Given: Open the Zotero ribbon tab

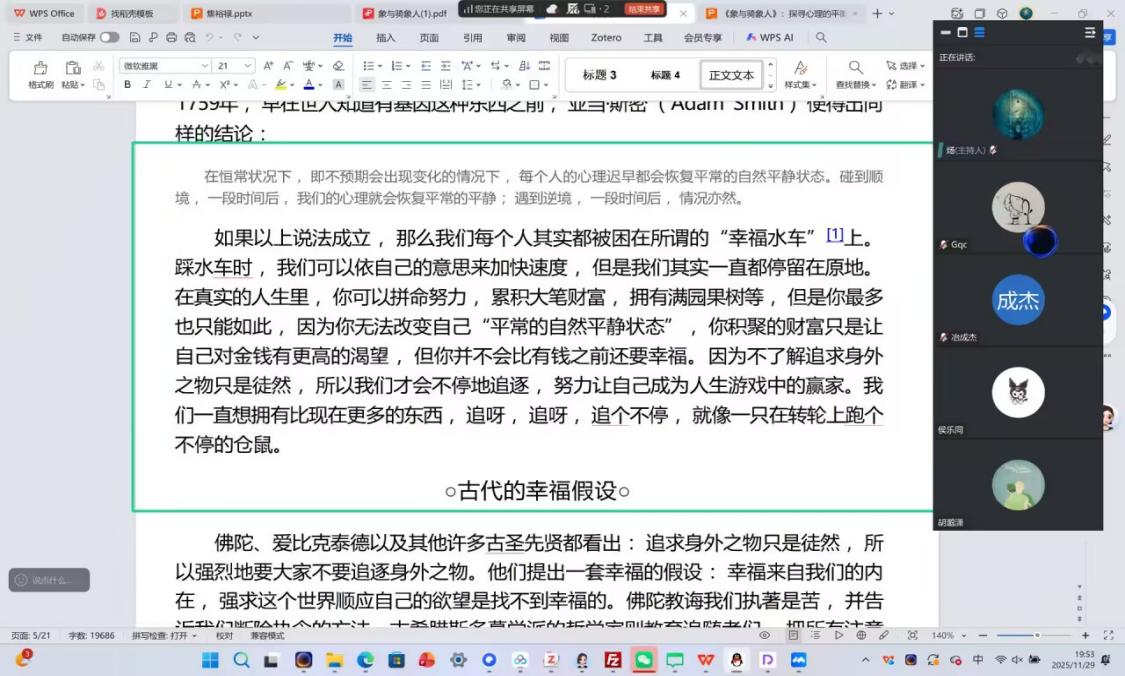Looking at the screenshot, I should 606,37.
